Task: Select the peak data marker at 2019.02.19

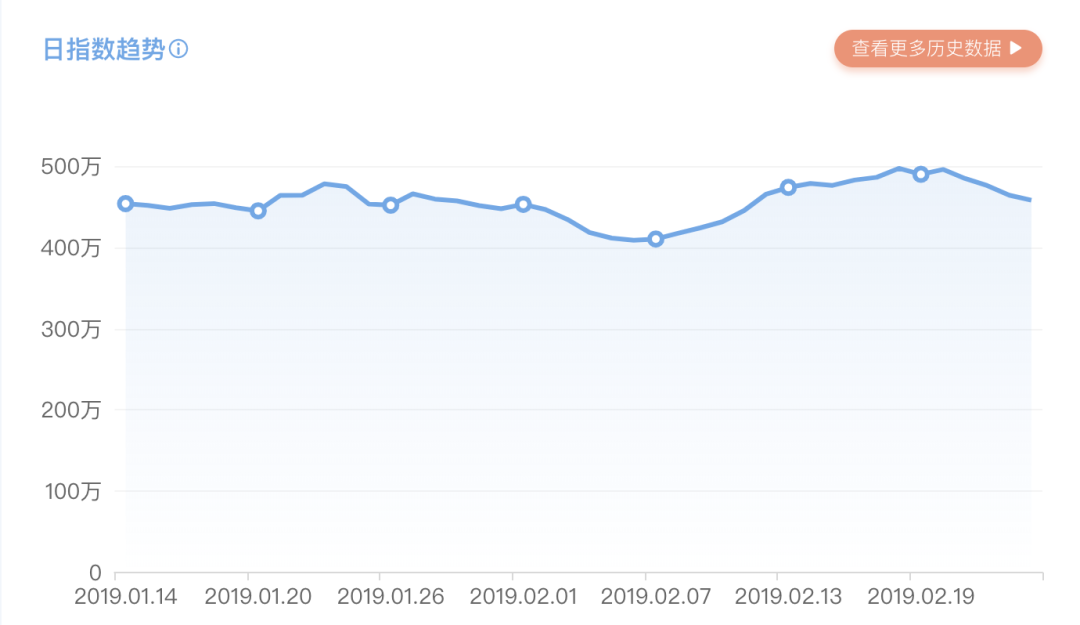Action: 921,174
